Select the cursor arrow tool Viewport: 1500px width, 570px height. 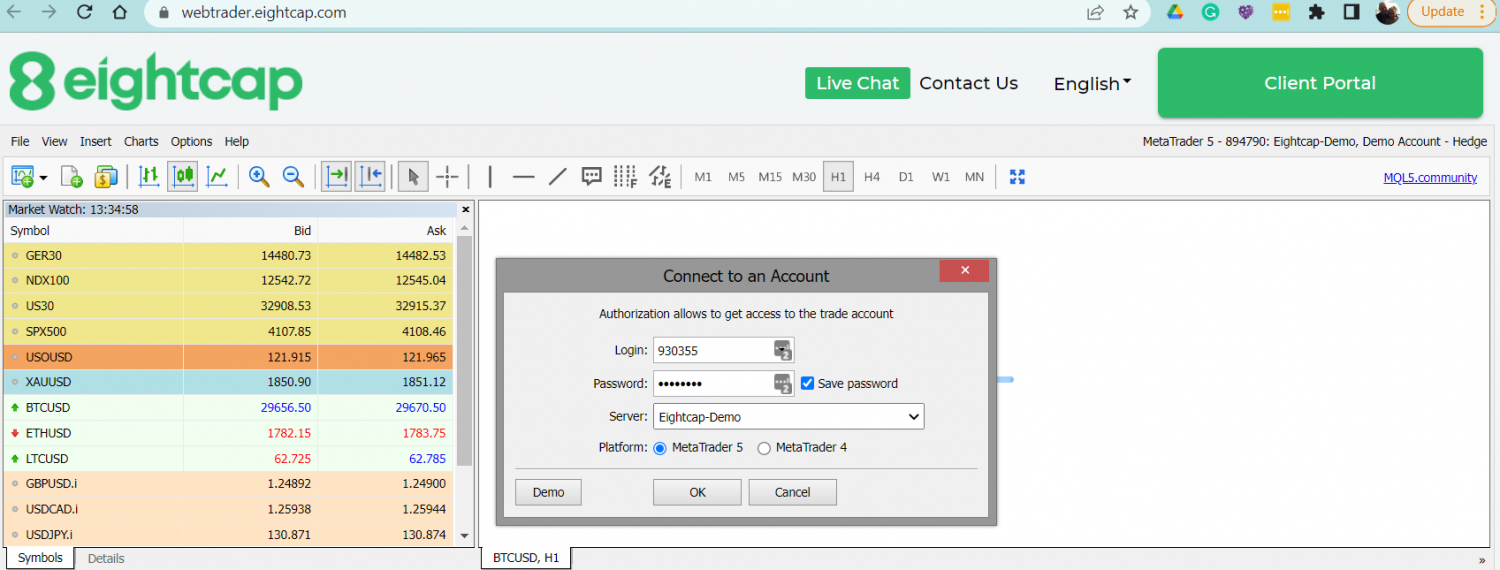pyautogui.click(x=413, y=177)
